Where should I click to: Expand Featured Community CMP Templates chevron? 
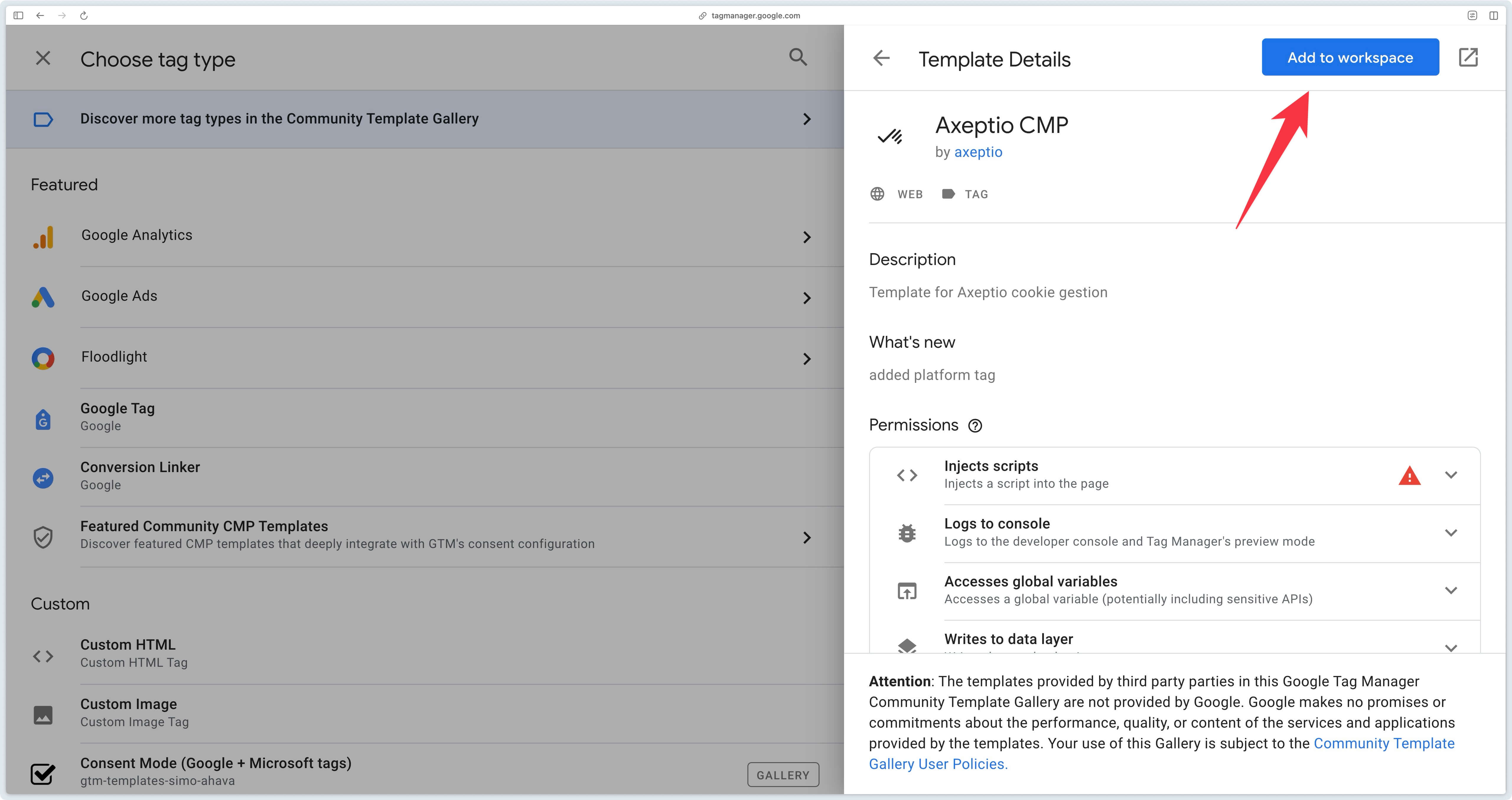tap(807, 537)
